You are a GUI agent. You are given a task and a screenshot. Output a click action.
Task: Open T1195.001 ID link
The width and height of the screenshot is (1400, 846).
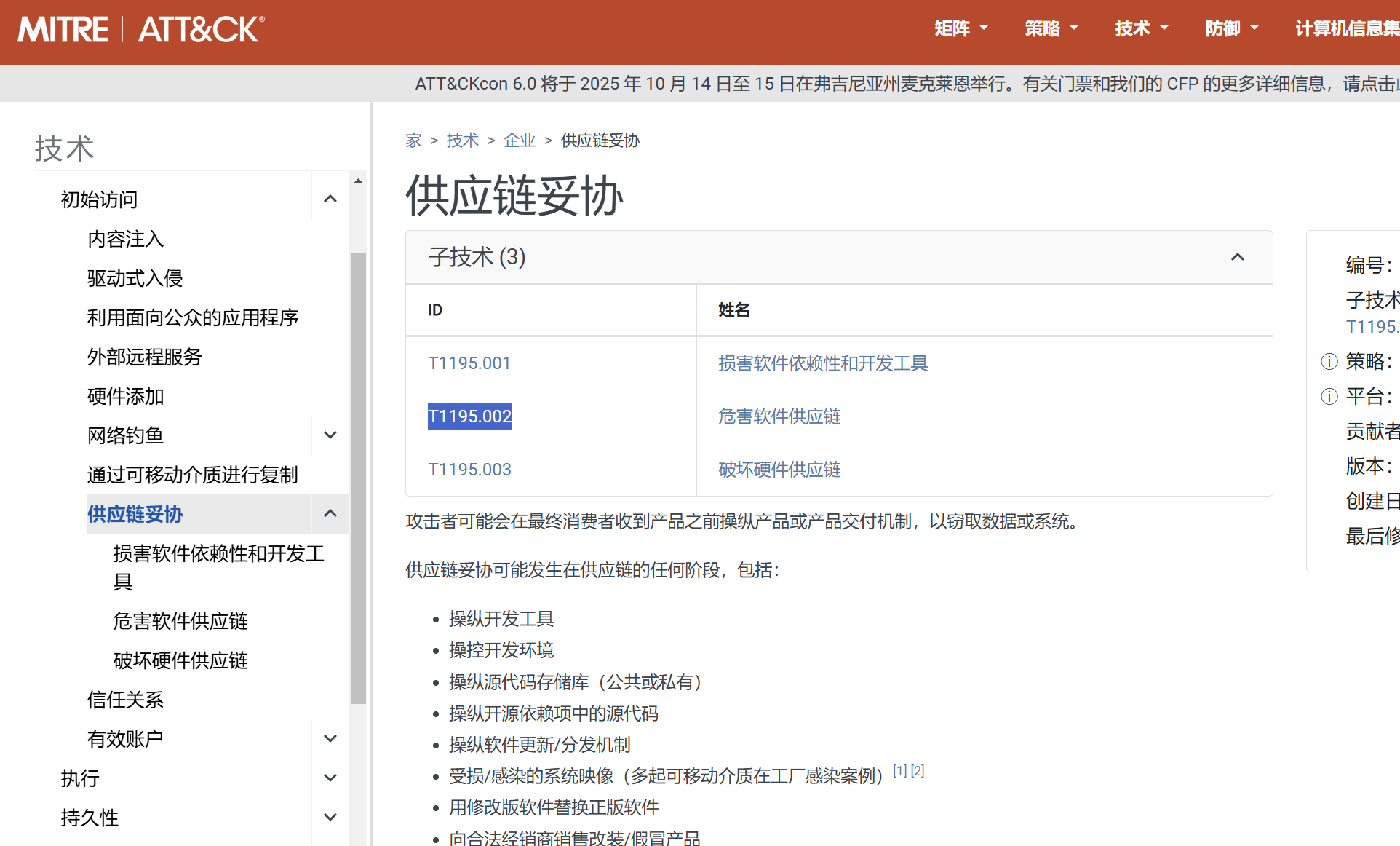point(469,363)
